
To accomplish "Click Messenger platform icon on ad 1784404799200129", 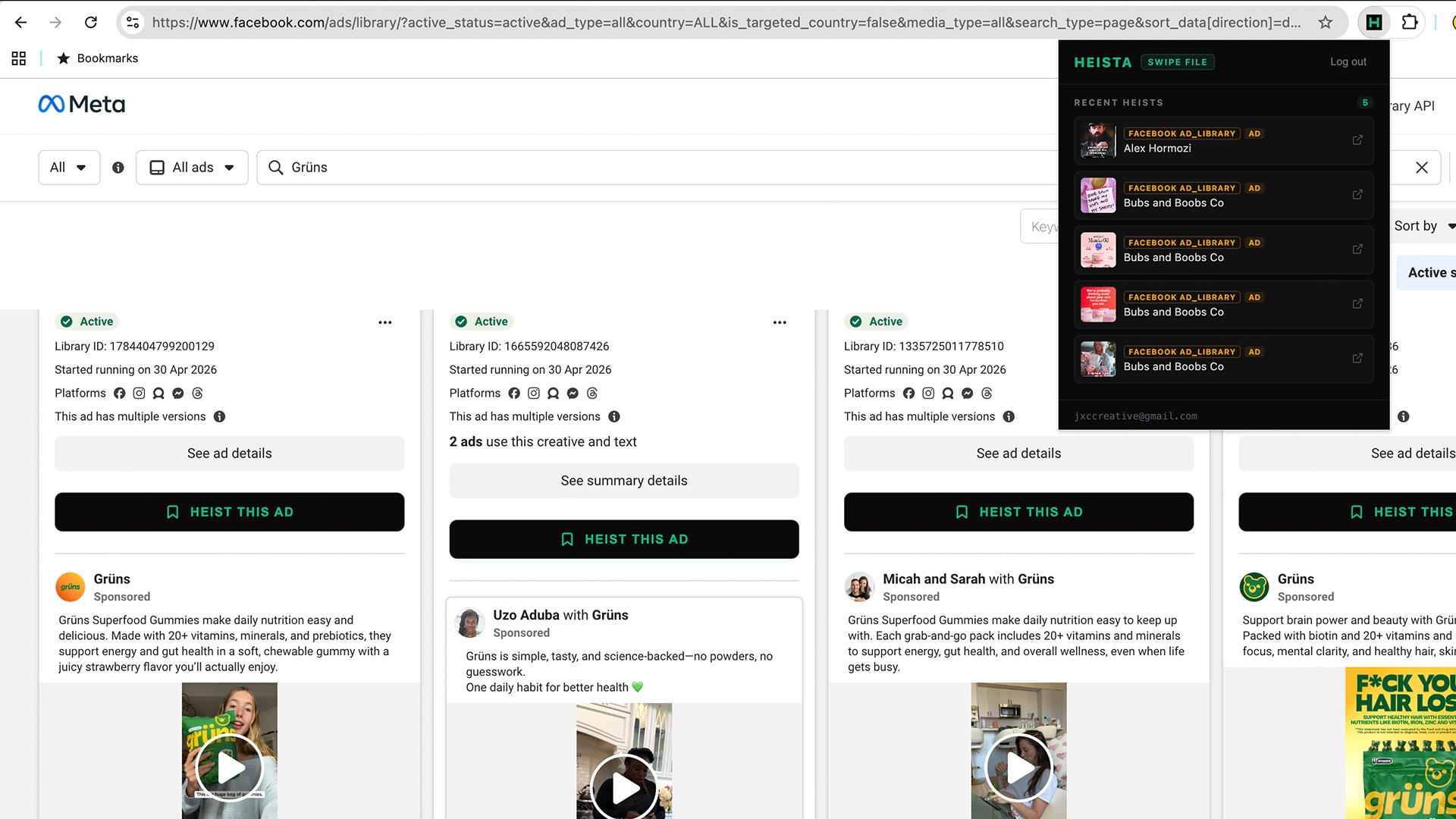I will [x=178, y=393].
